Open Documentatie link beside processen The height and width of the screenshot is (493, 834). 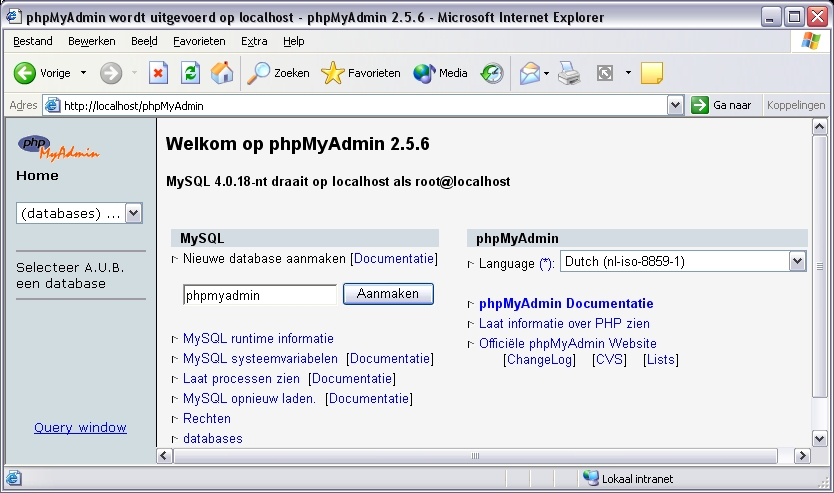[x=352, y=379]
